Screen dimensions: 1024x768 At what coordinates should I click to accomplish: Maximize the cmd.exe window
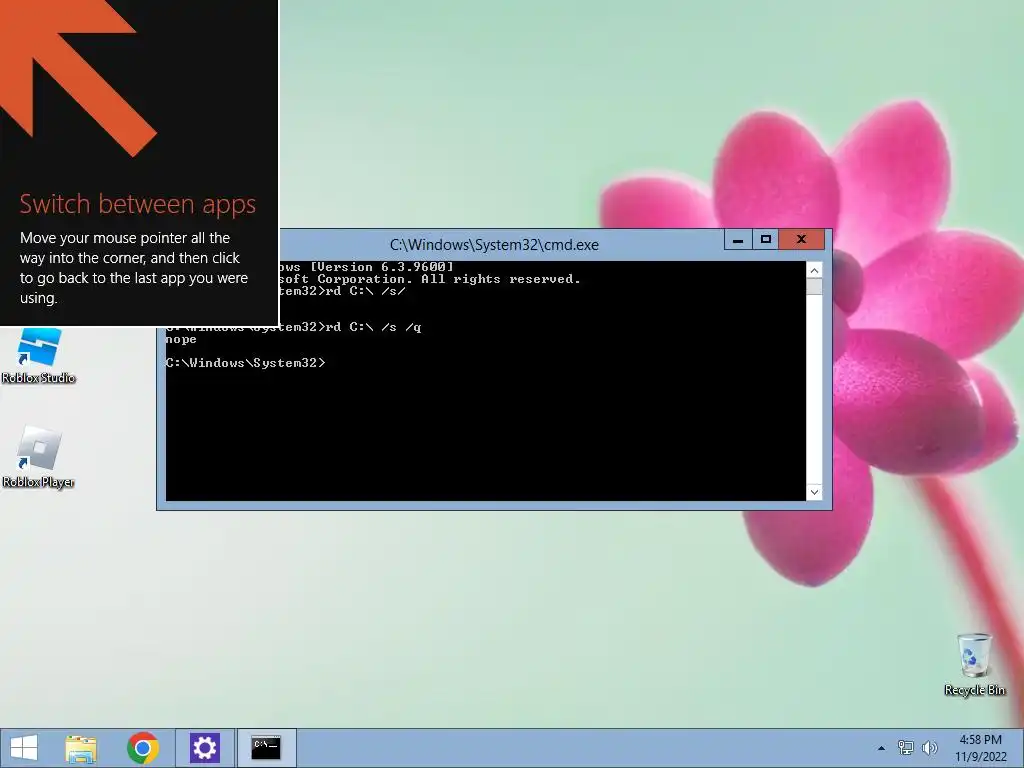tap(765, 240)
